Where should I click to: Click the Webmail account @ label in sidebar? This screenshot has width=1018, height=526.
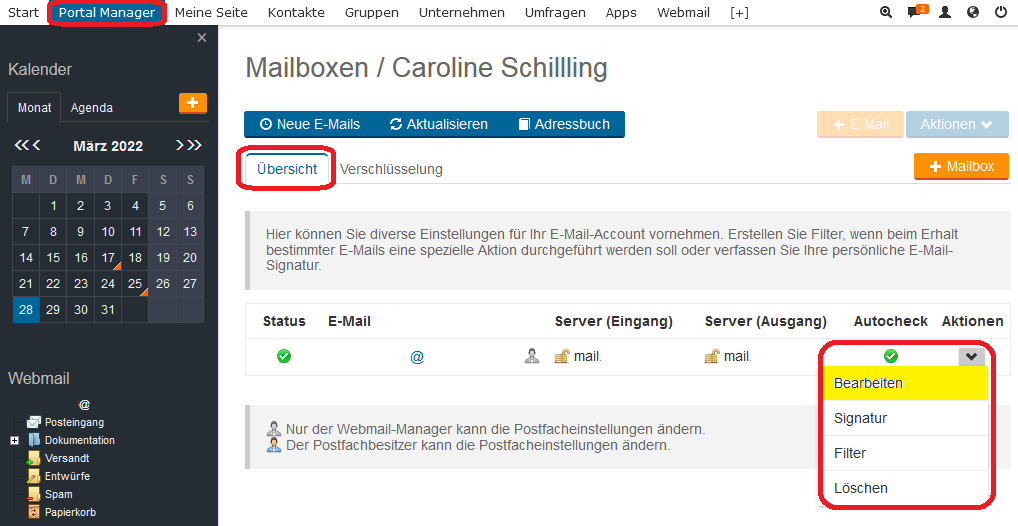point(84,405)
